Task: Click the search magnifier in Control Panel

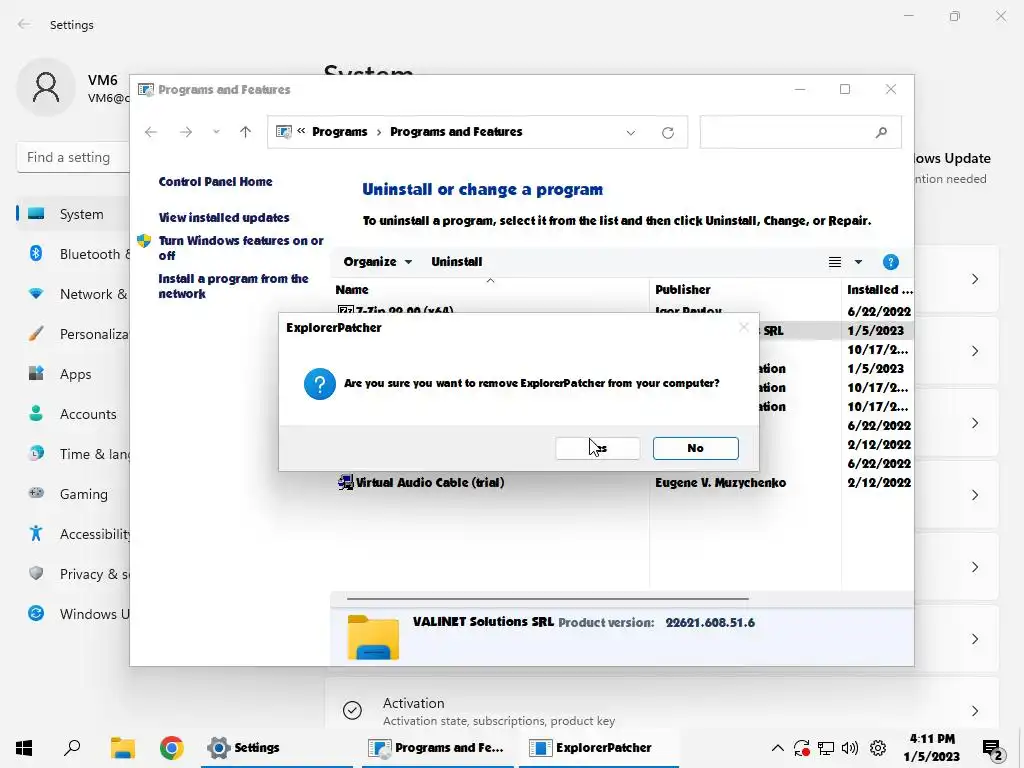Action: [882, 133]
